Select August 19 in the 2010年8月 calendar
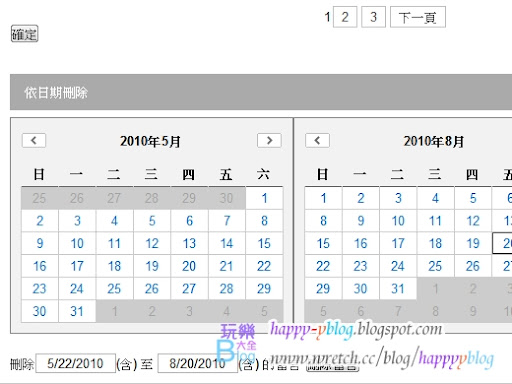The image size is (512, 384). [473, 243]
